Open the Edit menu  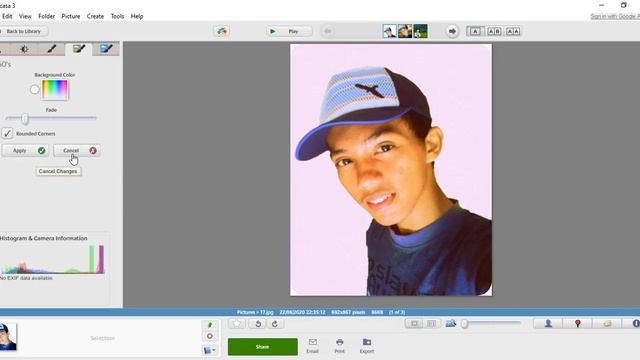point(7,16)
